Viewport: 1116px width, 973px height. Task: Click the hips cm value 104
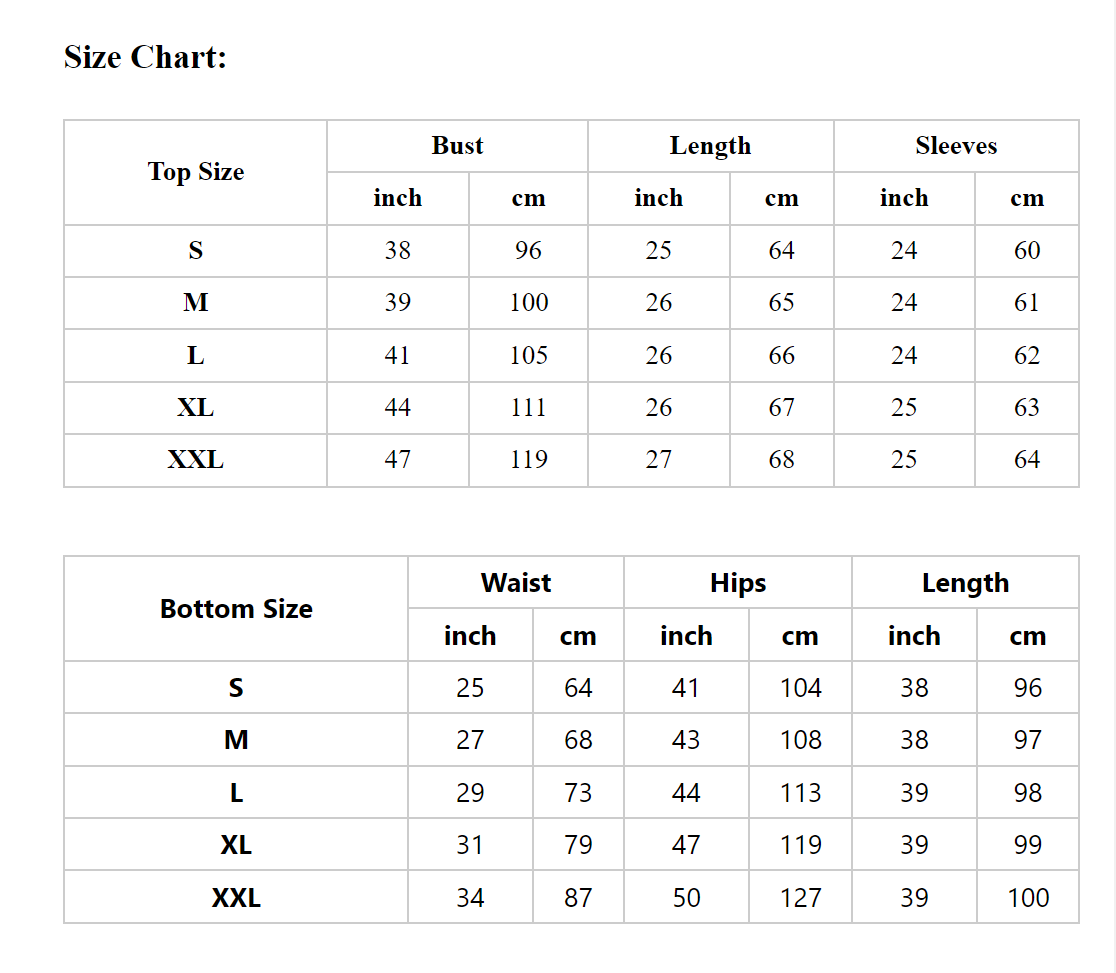[801, 688]
